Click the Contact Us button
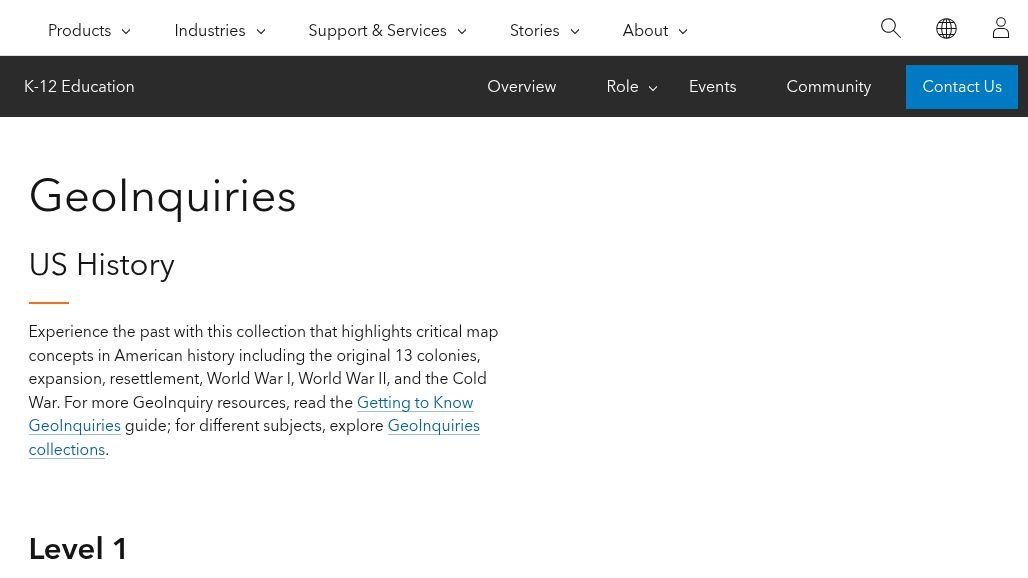 point(962,87)
